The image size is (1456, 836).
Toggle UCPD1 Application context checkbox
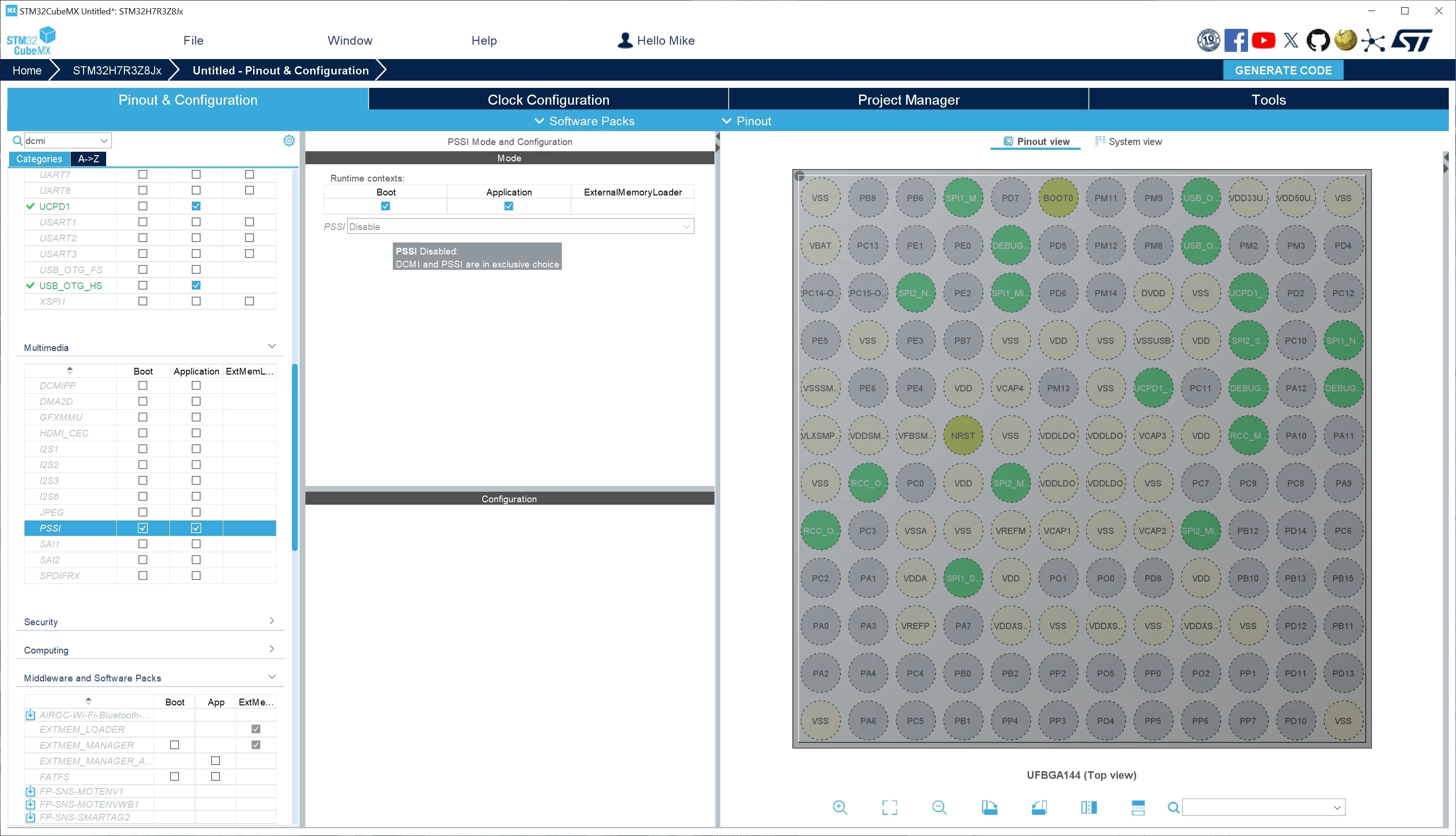point(196,206)
